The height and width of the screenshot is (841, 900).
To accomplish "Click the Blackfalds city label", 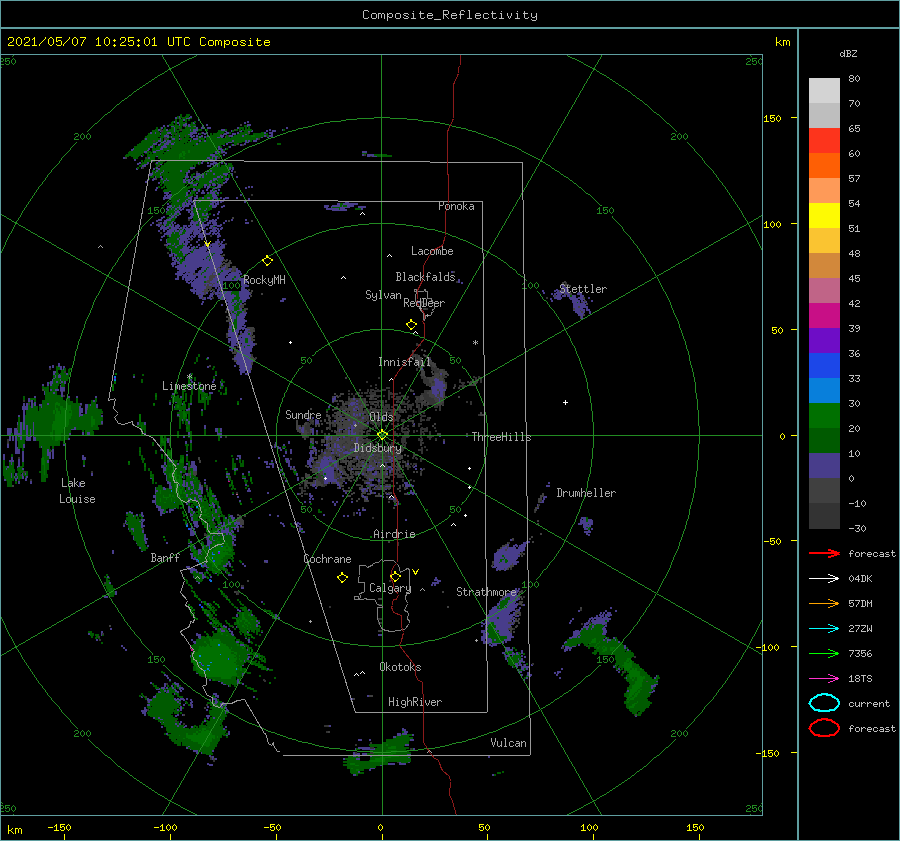I will 425,277.
